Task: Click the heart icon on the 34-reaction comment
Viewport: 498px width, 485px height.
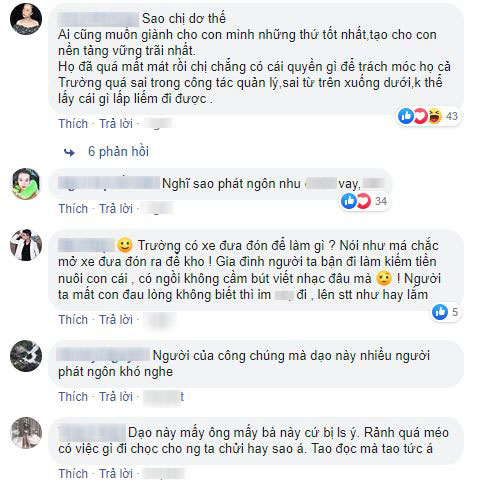Action: 363,201
